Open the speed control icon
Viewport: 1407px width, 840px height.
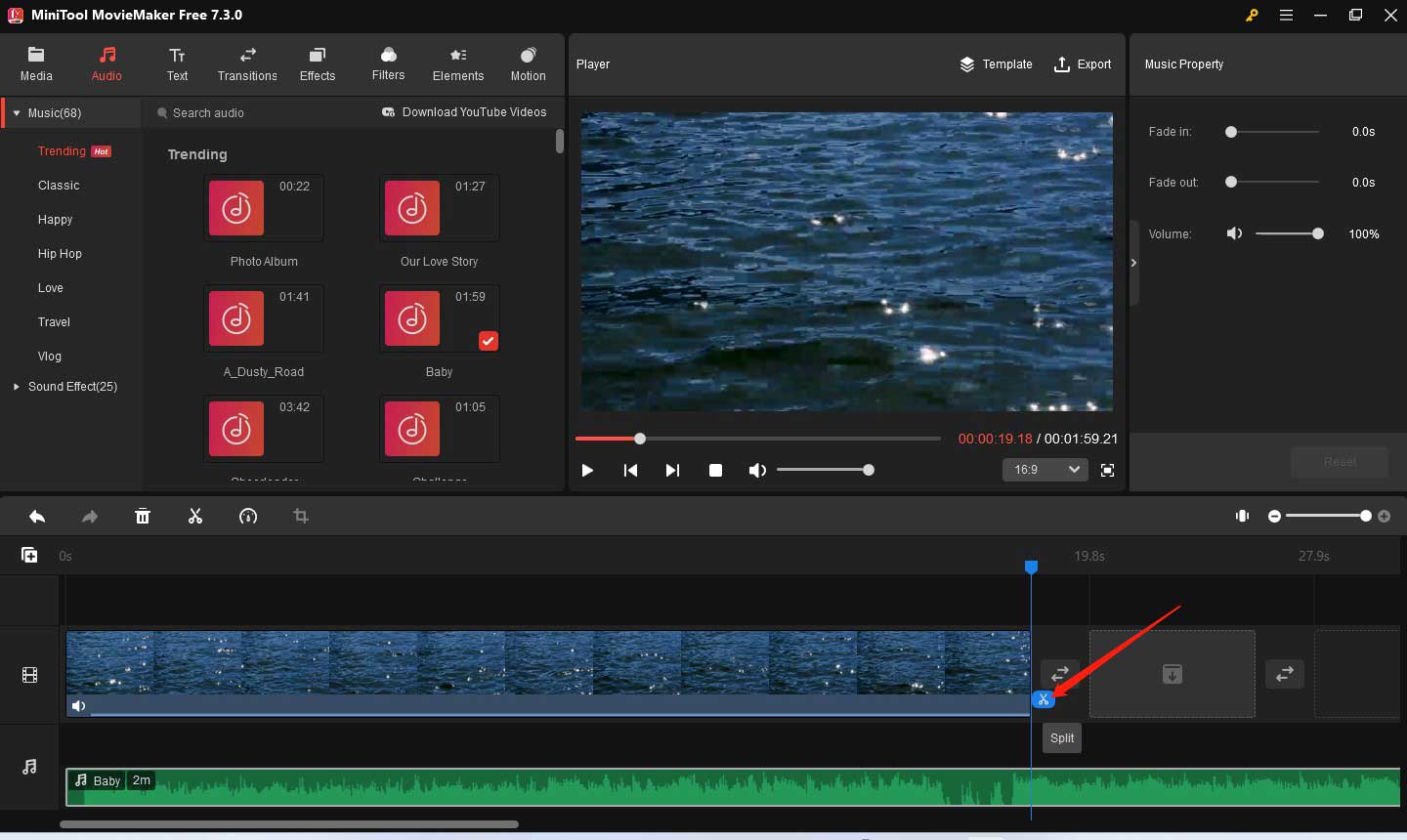[248, 516]
